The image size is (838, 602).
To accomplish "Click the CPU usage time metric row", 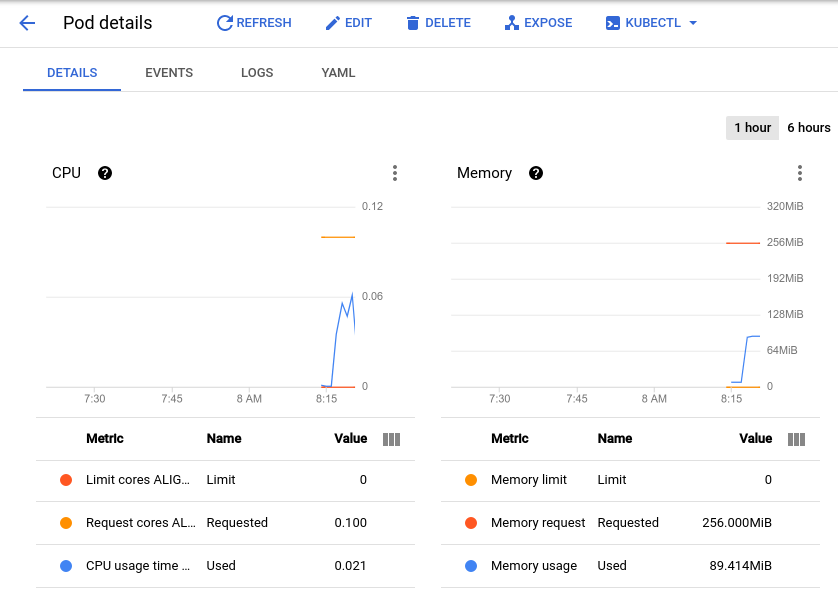I will 226,566.
